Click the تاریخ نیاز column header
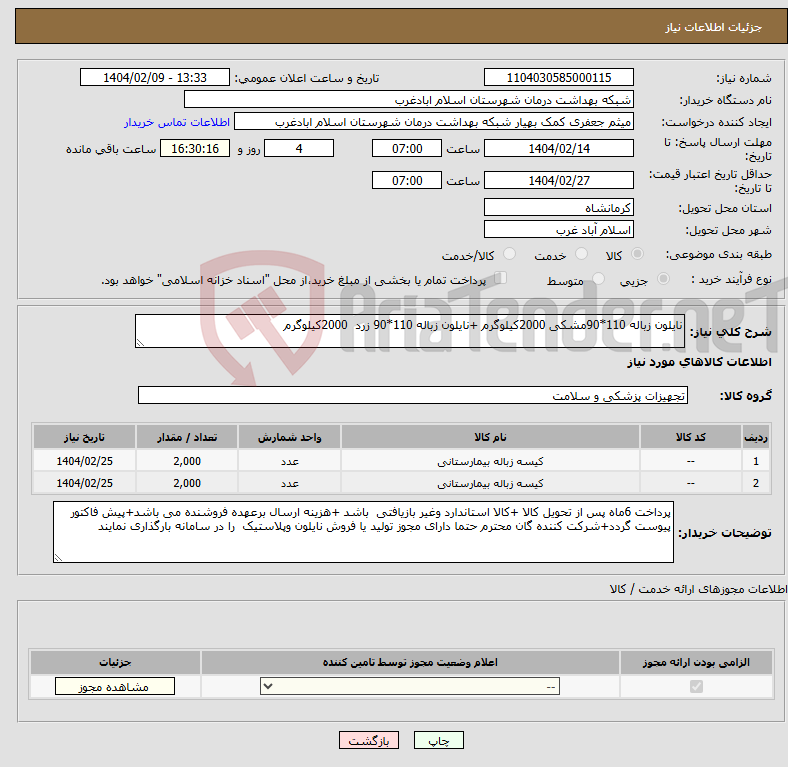 84,437
